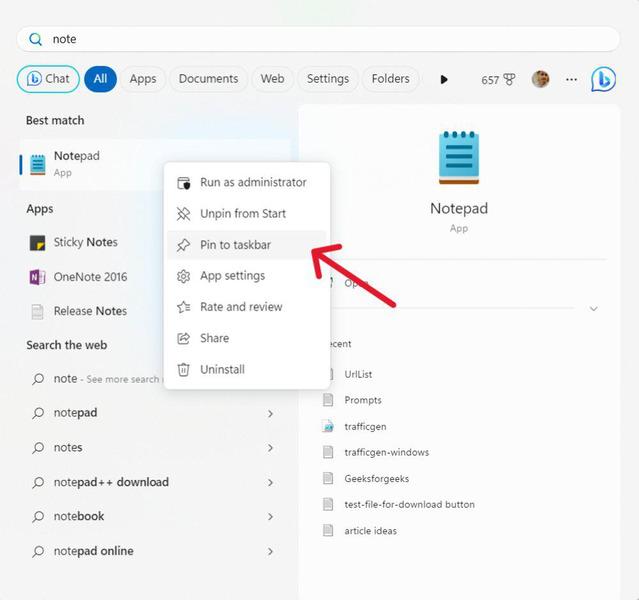This screenshot has width=639, height=600.
Task: Select Rate and review
Action: [247, 307]
